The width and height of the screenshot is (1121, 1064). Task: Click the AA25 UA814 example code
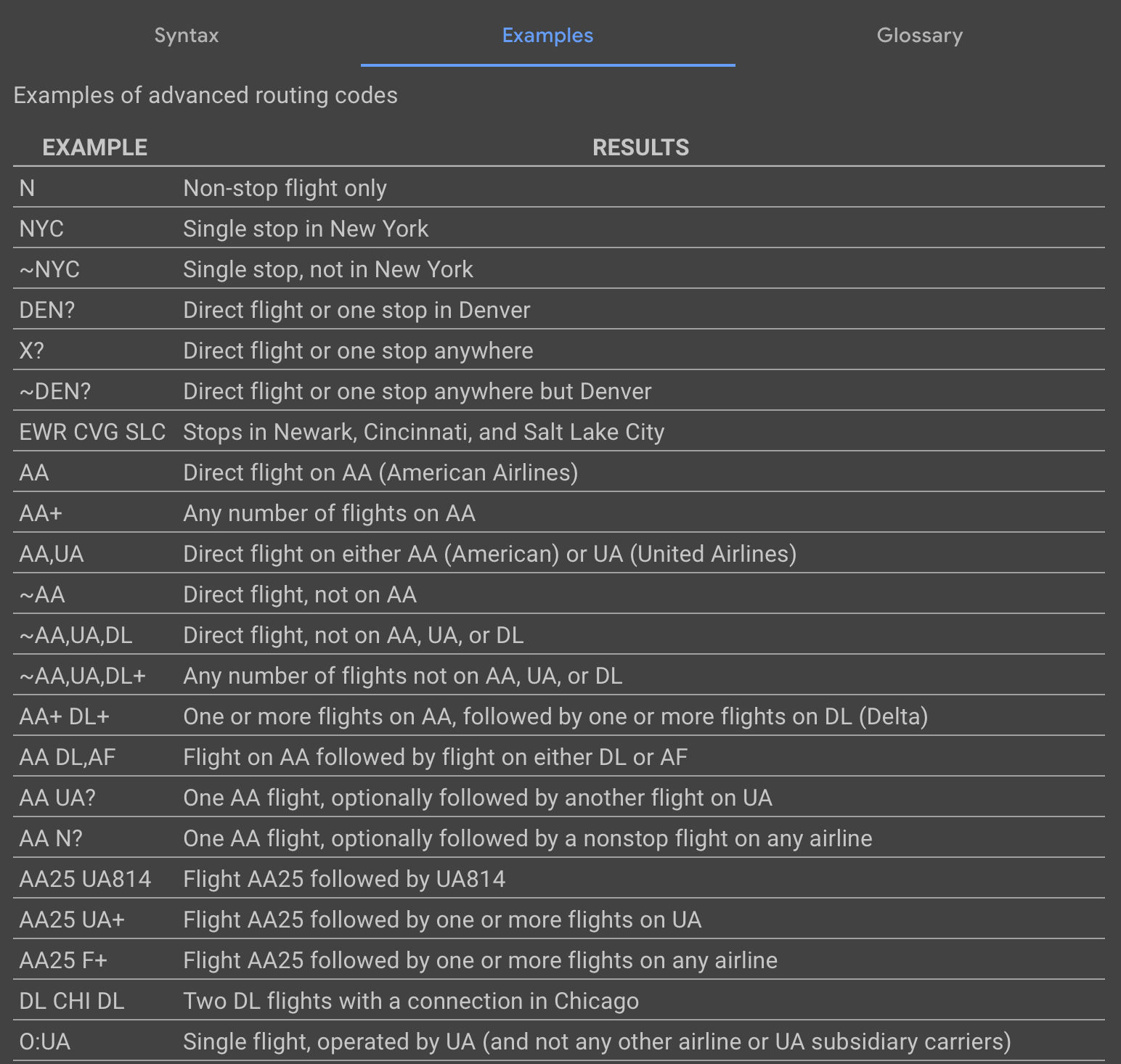[x=85, y=880]
